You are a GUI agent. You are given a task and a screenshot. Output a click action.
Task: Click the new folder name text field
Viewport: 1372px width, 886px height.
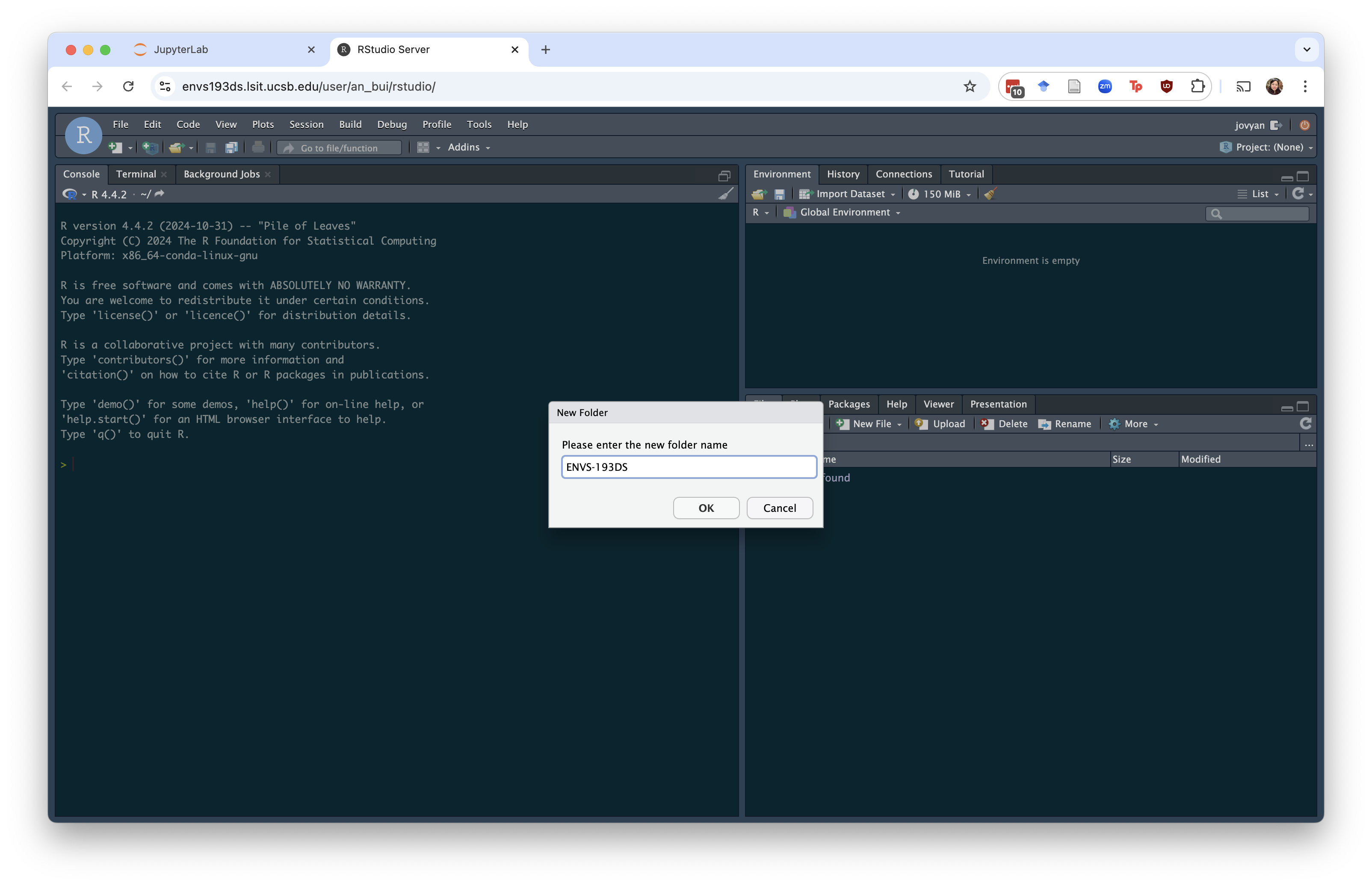coord(689,467)
